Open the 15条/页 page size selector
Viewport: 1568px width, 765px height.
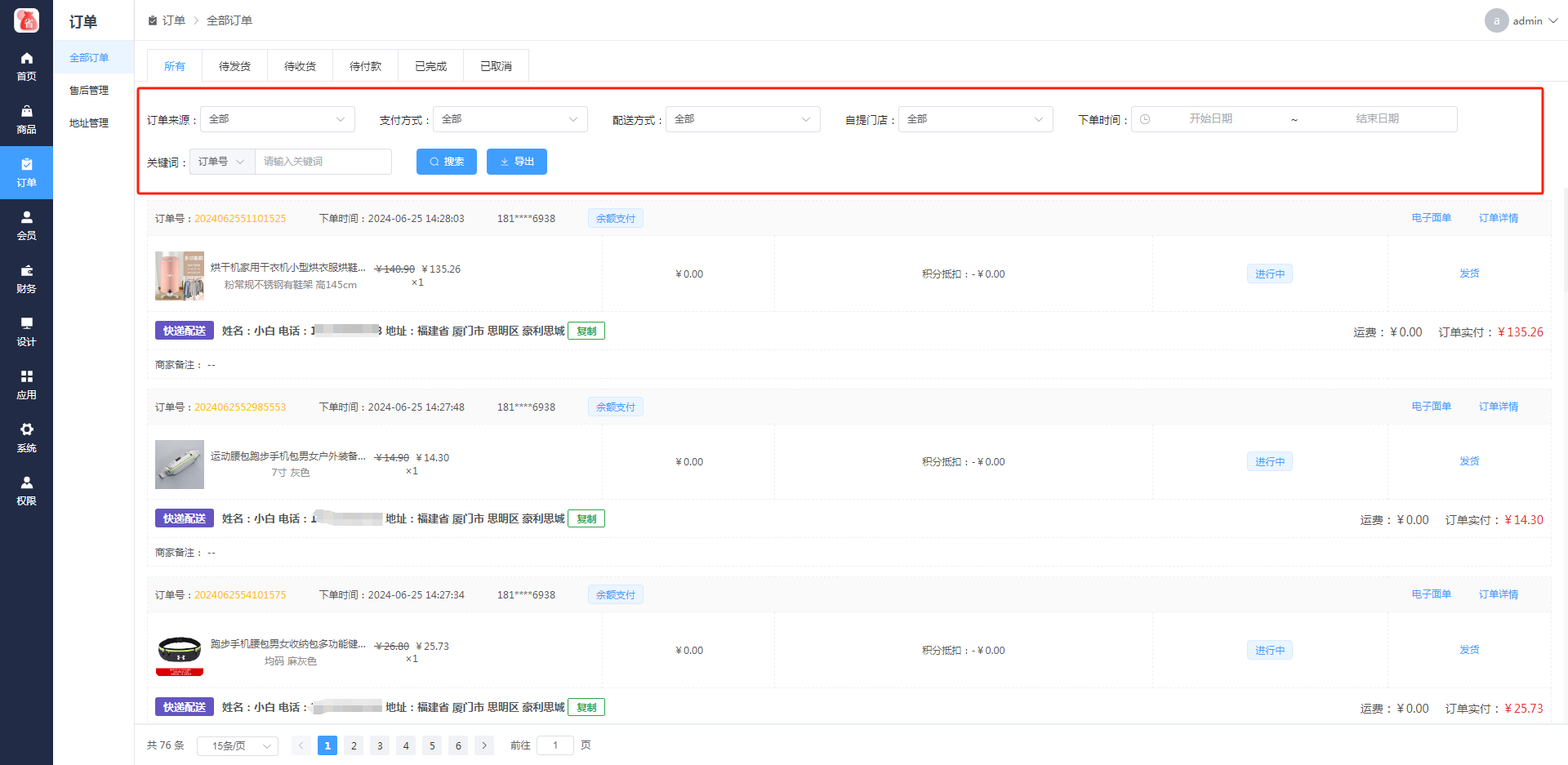(x=238, y=746)
